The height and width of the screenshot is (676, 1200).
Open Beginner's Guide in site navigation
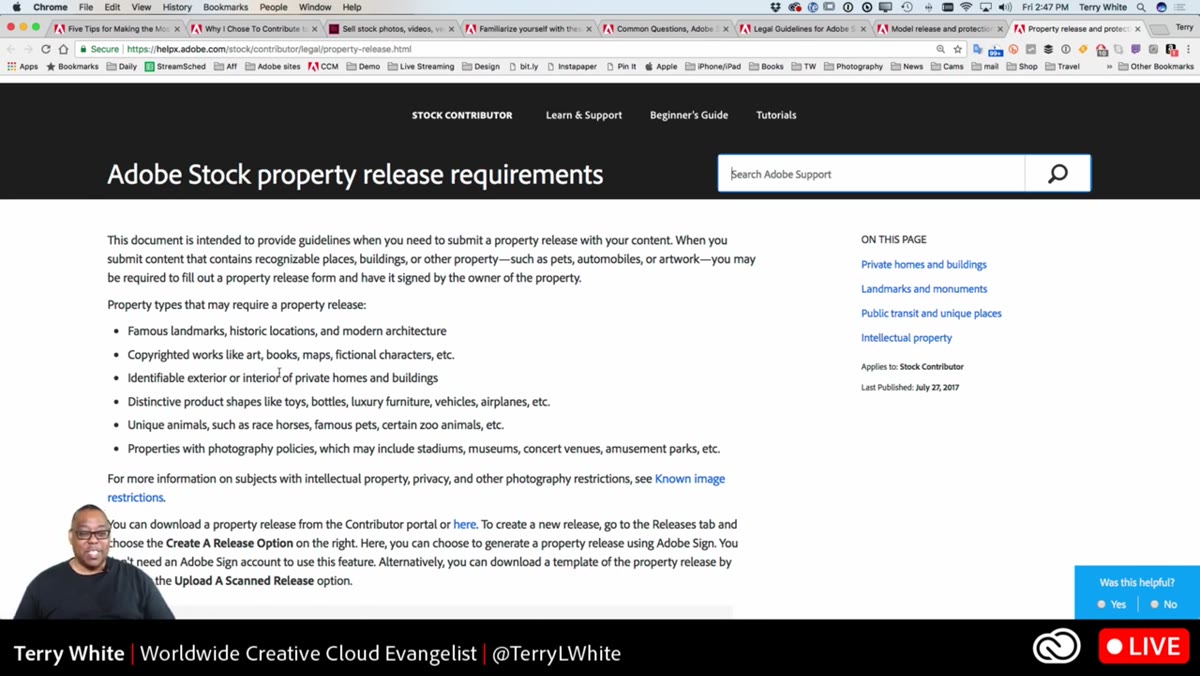pos(689,115)
